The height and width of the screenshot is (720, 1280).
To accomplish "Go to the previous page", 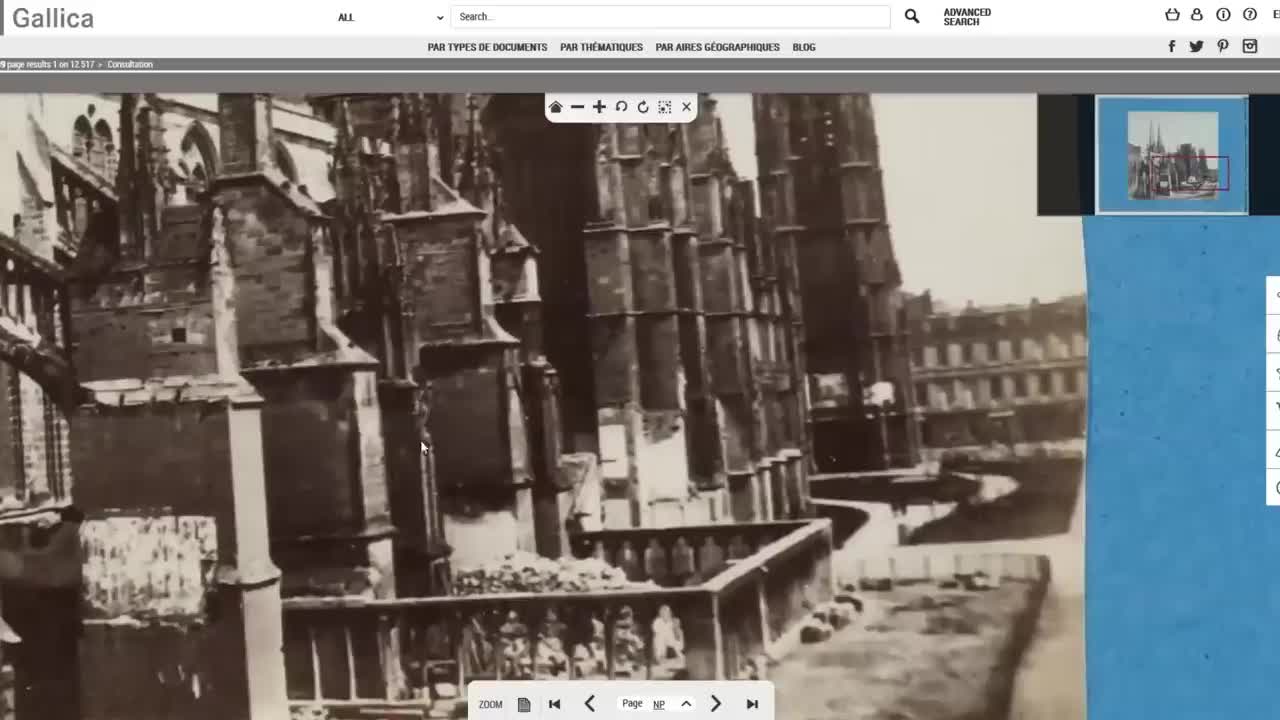I will pyautogui.click(x=590, y=704).
